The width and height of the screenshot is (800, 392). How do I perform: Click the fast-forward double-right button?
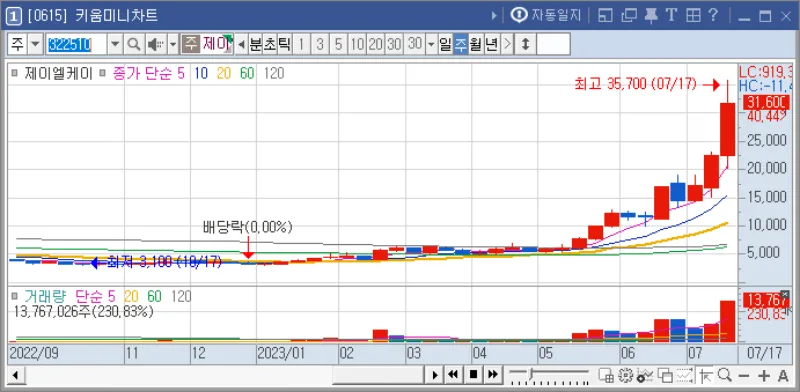492,375
